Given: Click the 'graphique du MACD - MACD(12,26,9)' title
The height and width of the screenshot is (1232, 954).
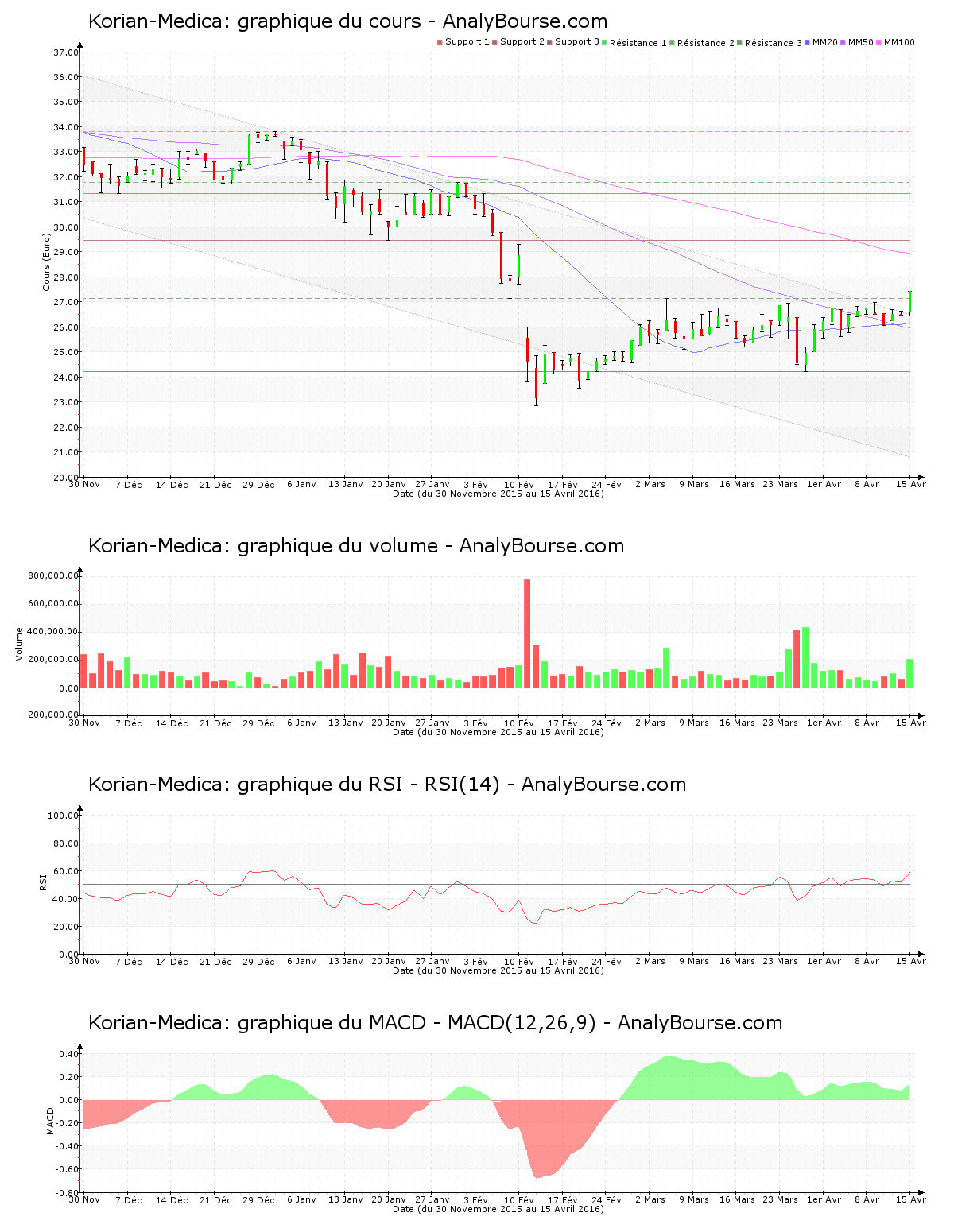Looking at the screenshot, I should [435, 1023].
